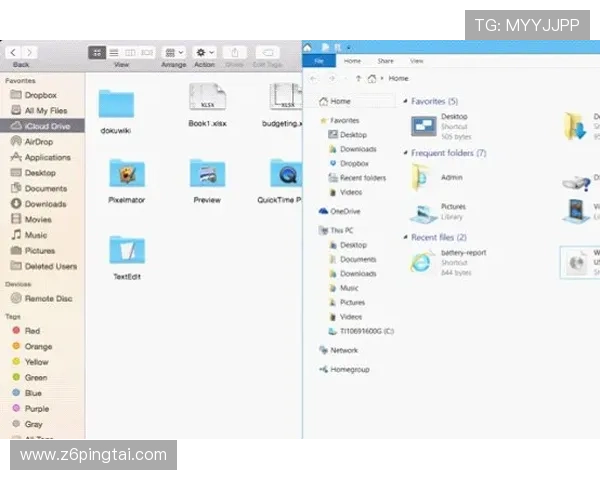Open the Arrange dropdown in Finder
Image resolution: width=600 pixels, height=480 pixels.
click(x=174, y=52)
